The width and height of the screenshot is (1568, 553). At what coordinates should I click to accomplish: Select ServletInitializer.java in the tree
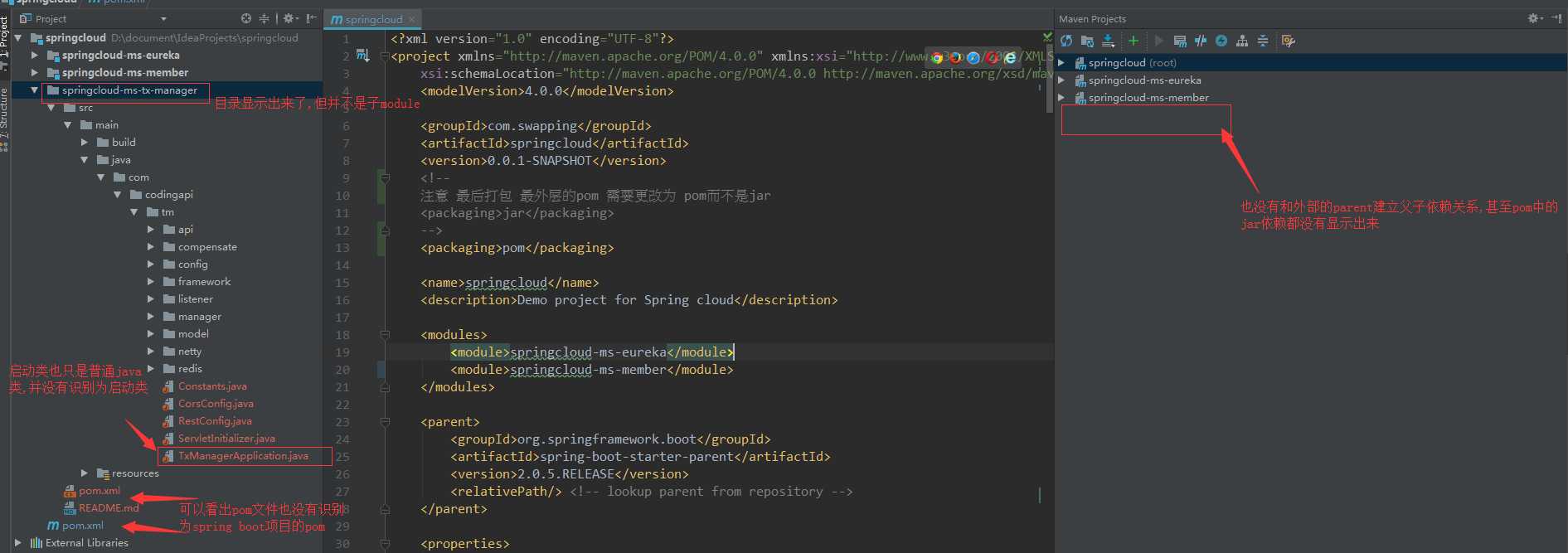click(x=226, y=439)
